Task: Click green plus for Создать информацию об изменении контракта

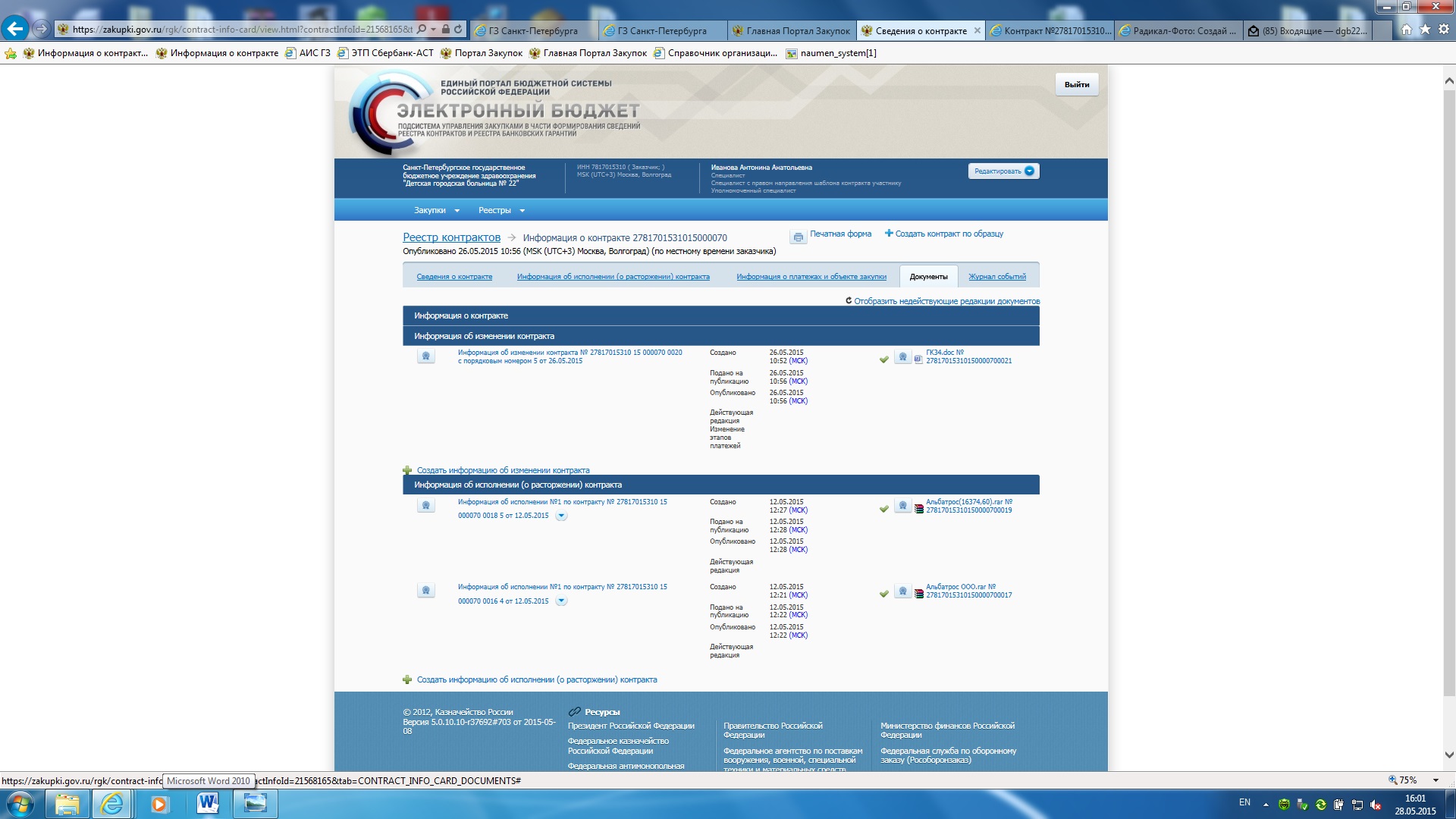Action: 407,470
